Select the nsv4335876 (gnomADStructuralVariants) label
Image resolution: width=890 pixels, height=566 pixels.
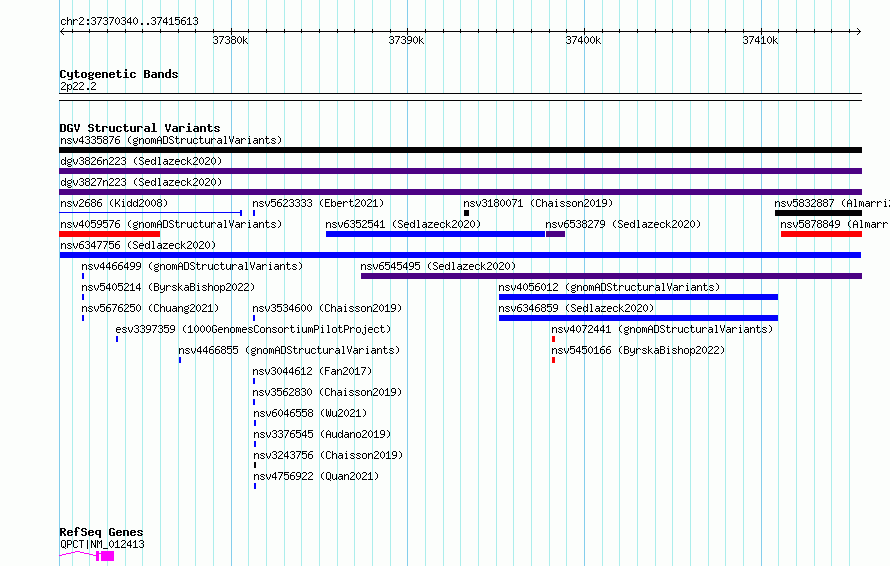[171, 140]
